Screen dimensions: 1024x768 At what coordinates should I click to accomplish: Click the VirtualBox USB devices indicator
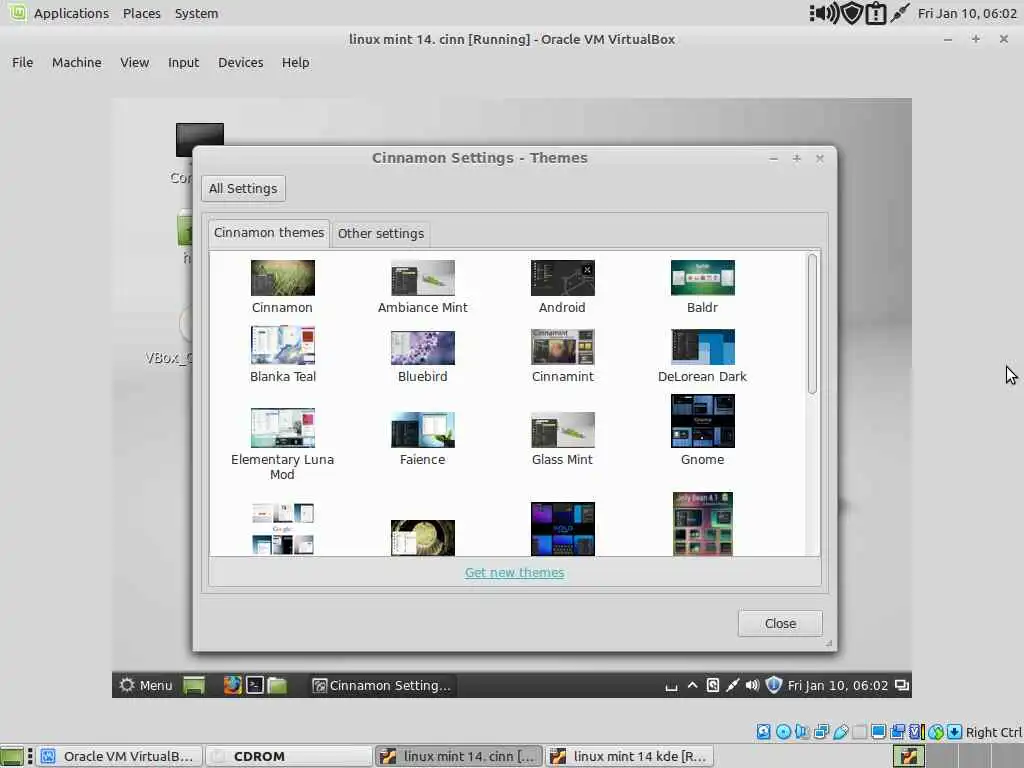840,732
